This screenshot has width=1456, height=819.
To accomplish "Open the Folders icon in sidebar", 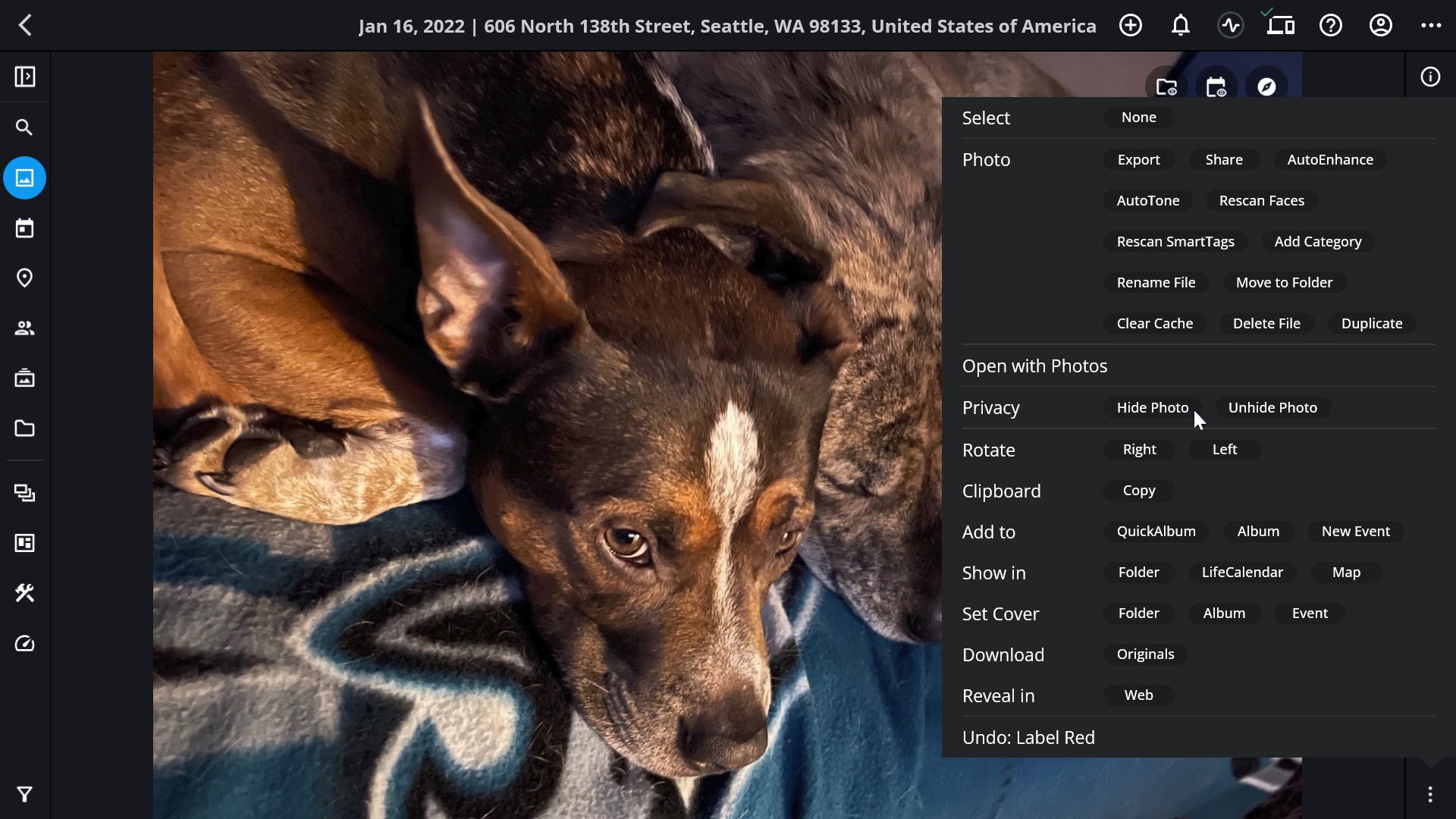I will pos(25,428).
